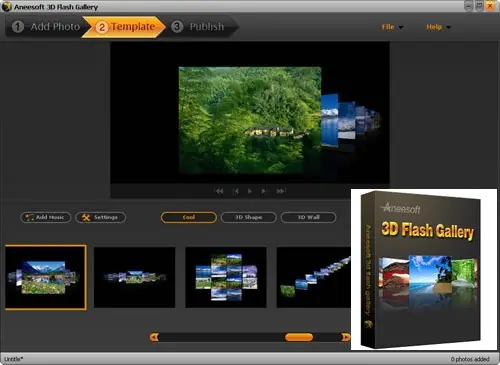Go to step 1 Add Photo
This screenshot has width=500, height=365.
point(47,27)
